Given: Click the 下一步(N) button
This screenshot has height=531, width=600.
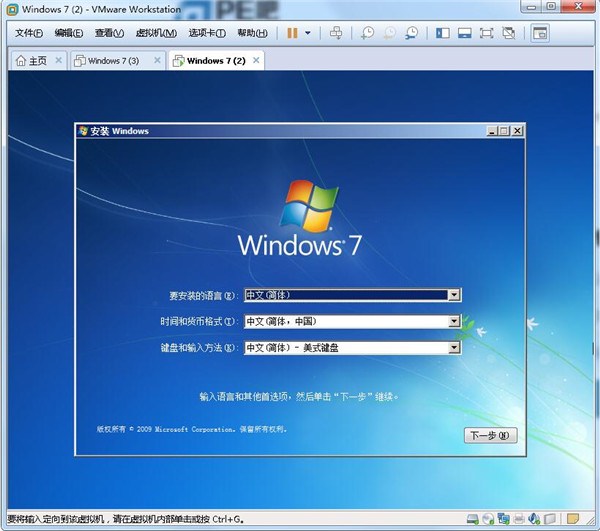Looking at the screenshot, I should point(491,435).
